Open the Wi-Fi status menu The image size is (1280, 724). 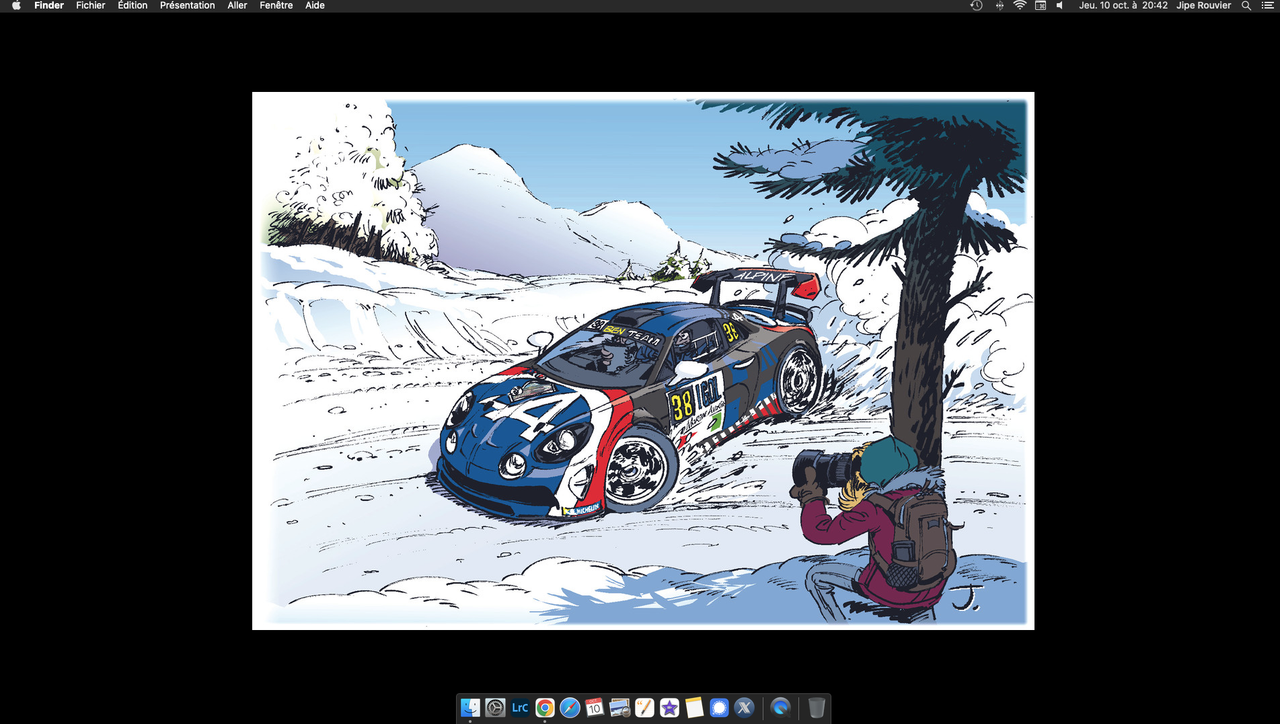pyautogui.click(x=1019, y=6)
